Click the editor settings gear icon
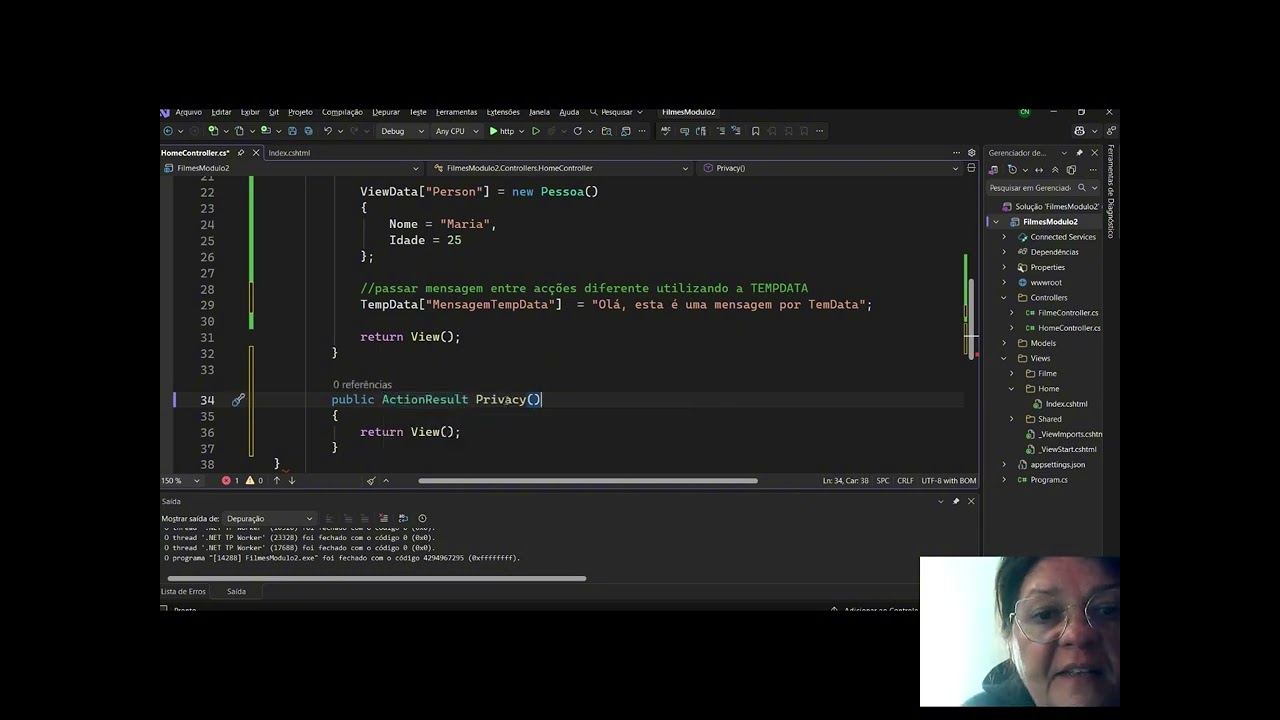The image size is (1280, 720). [x=971, y=153]
